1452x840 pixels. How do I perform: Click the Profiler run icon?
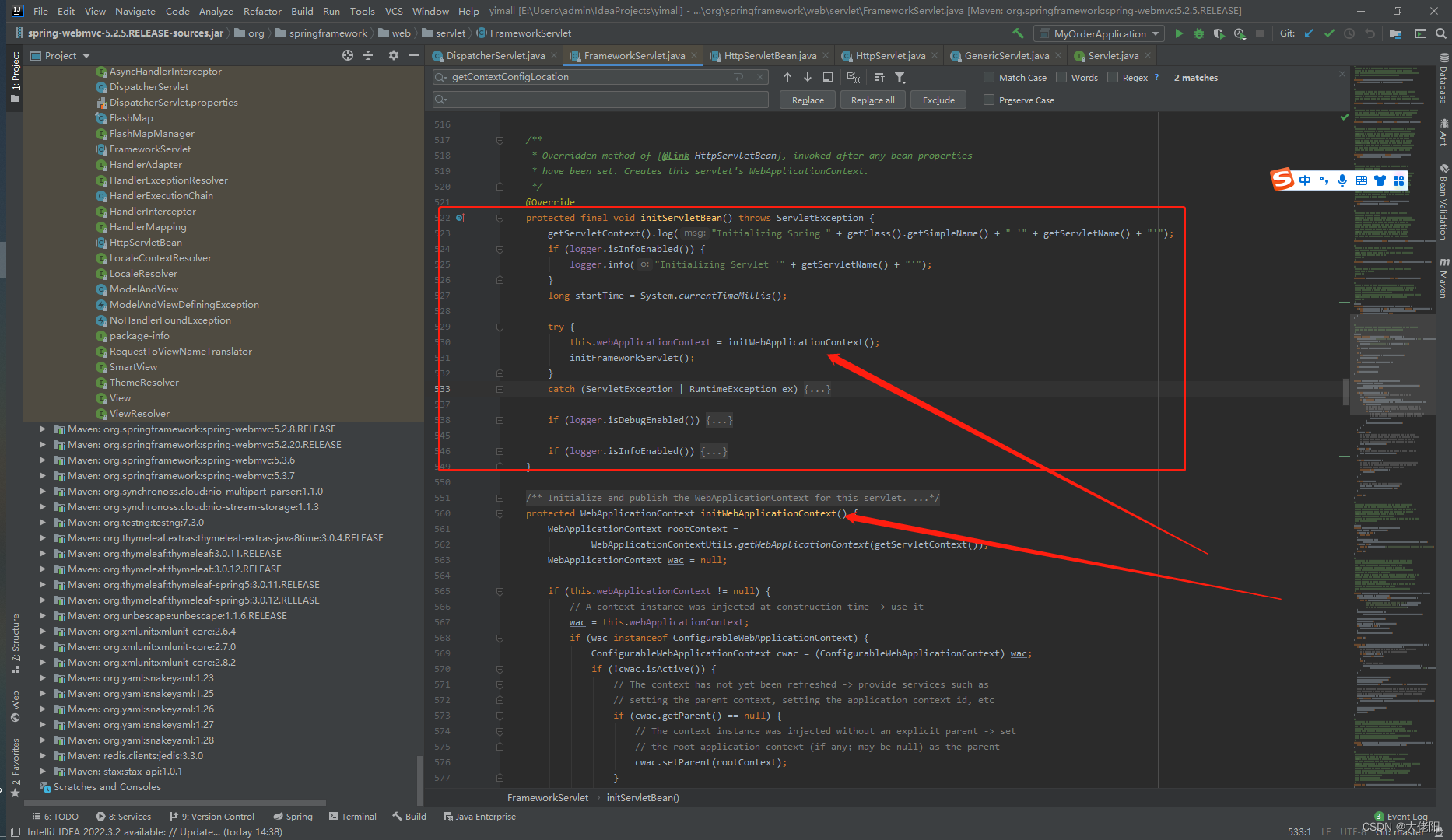1240,33
